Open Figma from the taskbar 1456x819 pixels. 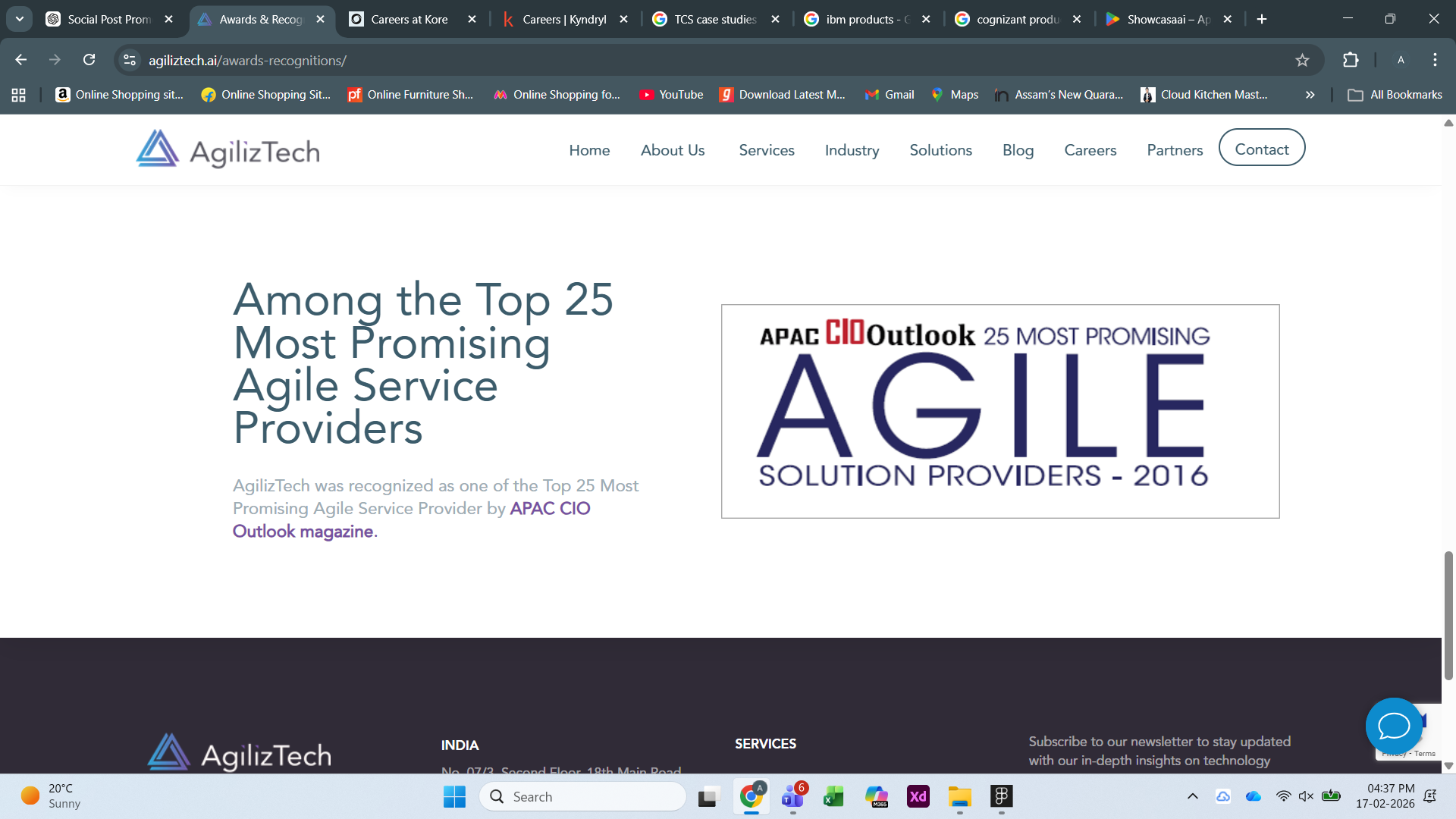tap(1001, 796)
